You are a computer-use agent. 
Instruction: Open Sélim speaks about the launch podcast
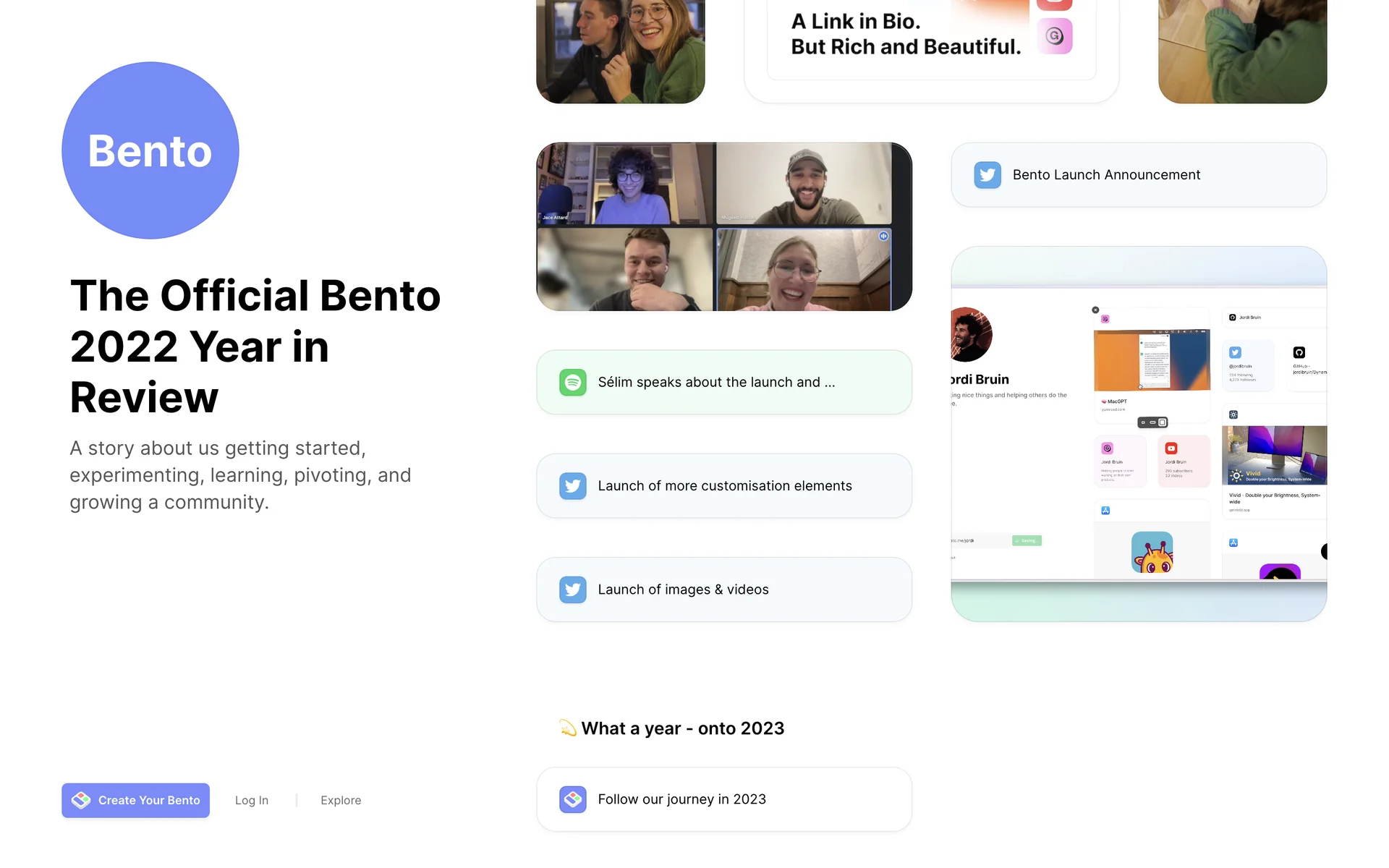pyautogui.click(x=716, y=382)
